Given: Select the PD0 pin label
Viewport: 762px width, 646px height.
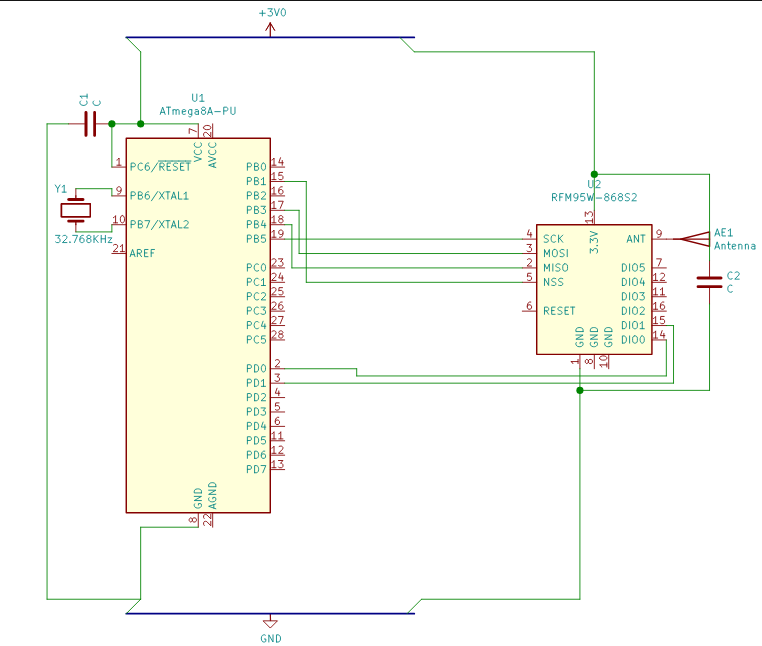Looking at the screenshot, I should (256, 368).
